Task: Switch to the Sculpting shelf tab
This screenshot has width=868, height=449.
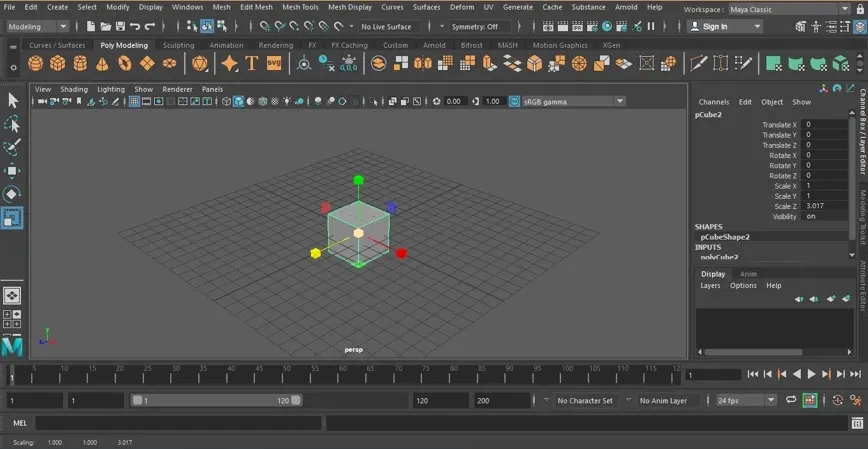Action: pos(178,45)
